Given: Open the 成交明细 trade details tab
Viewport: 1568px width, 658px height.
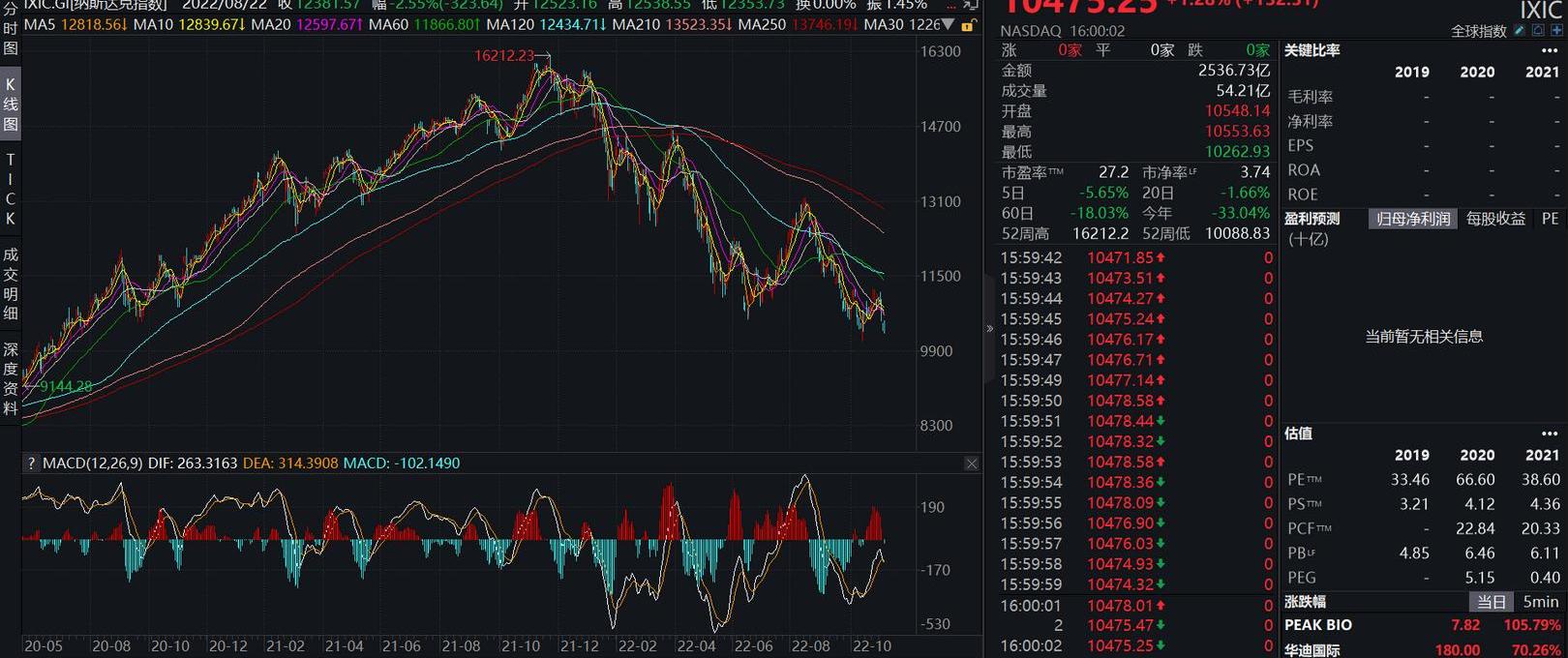Looking at the screenshot, I should (x=11, y=283).
